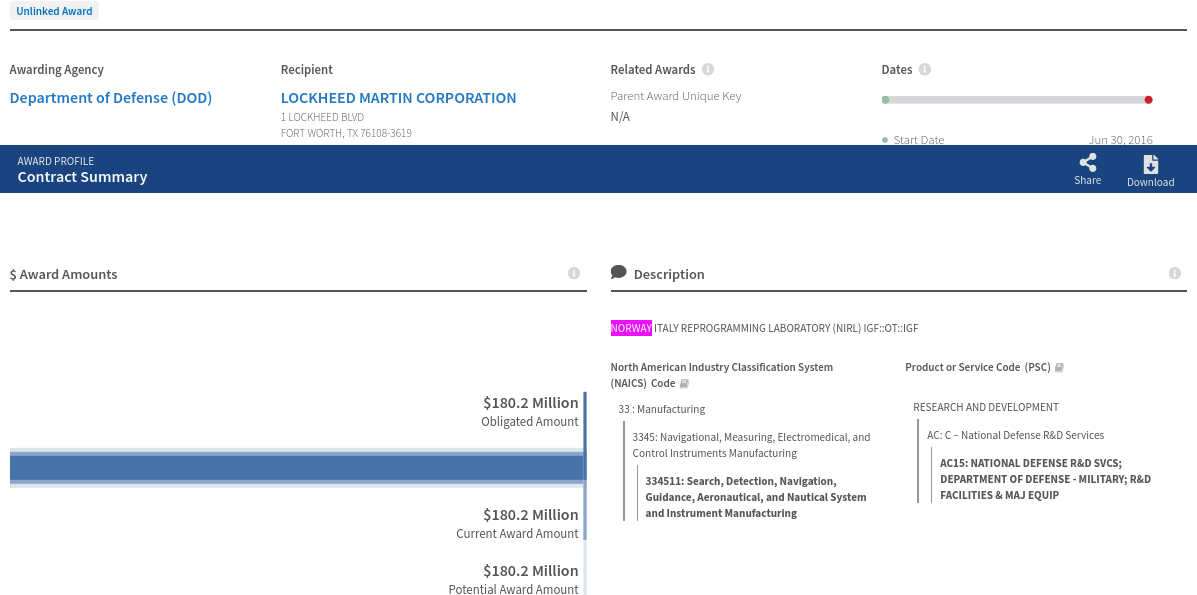Click the 'Recipient' heading
Screen dimensions: 1197x595
click(307, 70)
